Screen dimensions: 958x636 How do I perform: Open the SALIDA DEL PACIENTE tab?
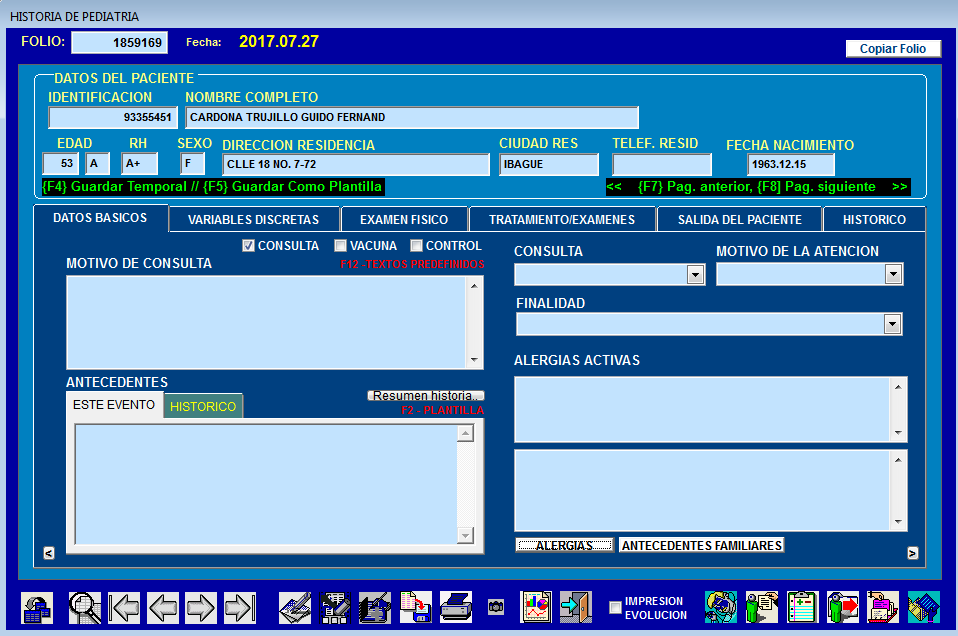(739, 219)
